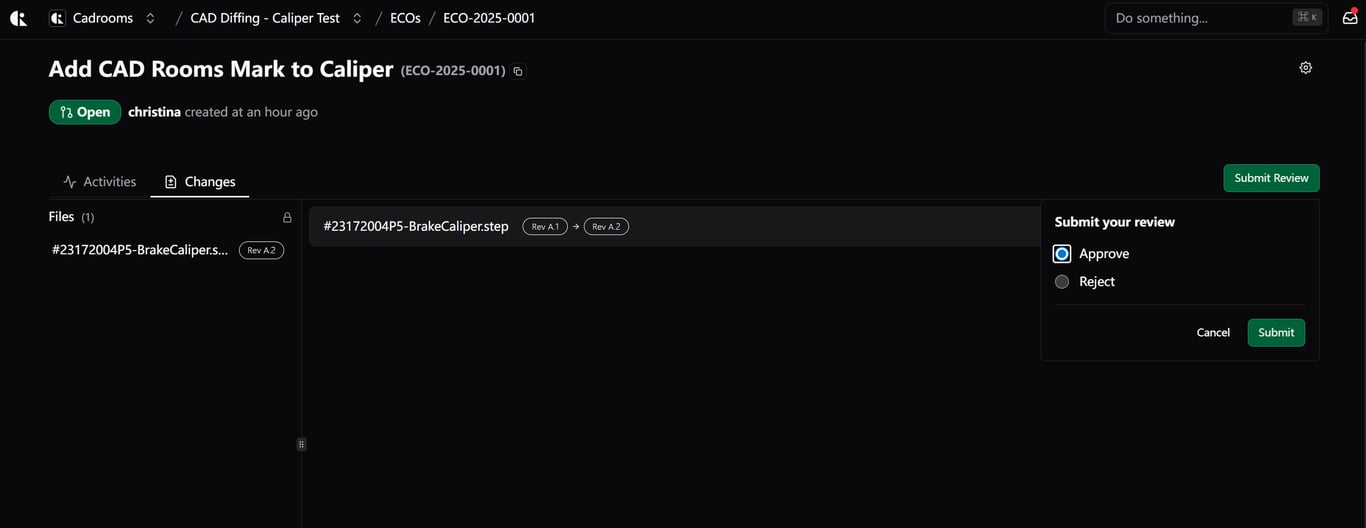
Task: Click Rev A.1 badge in file header
Action: (x=545, y=227)
